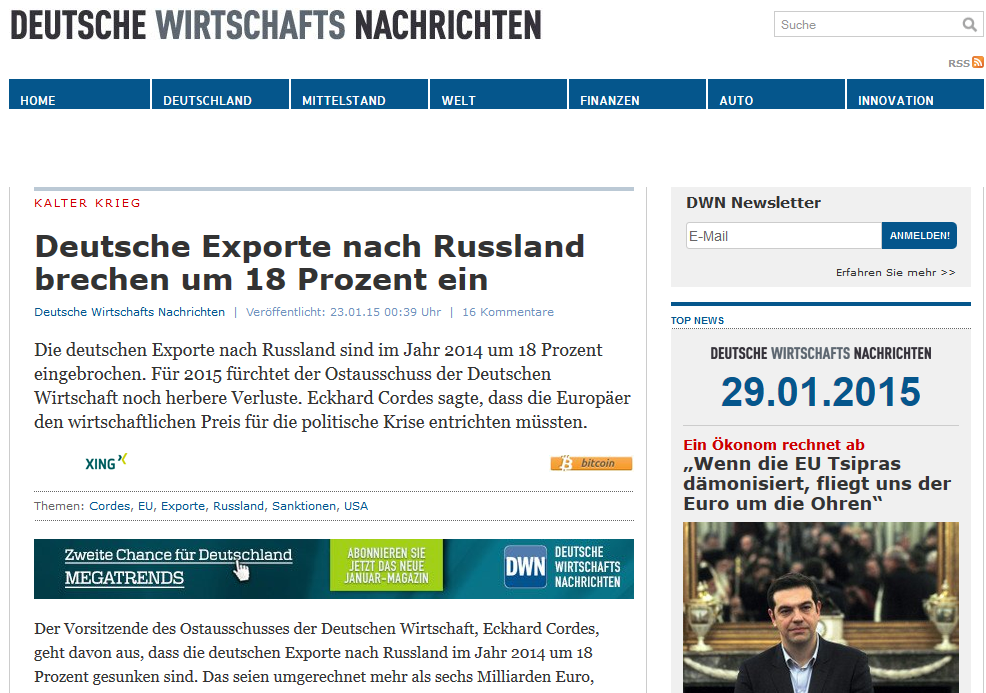986x693 pixels.
Task: Focus the Suche search field
Action: 865,25
